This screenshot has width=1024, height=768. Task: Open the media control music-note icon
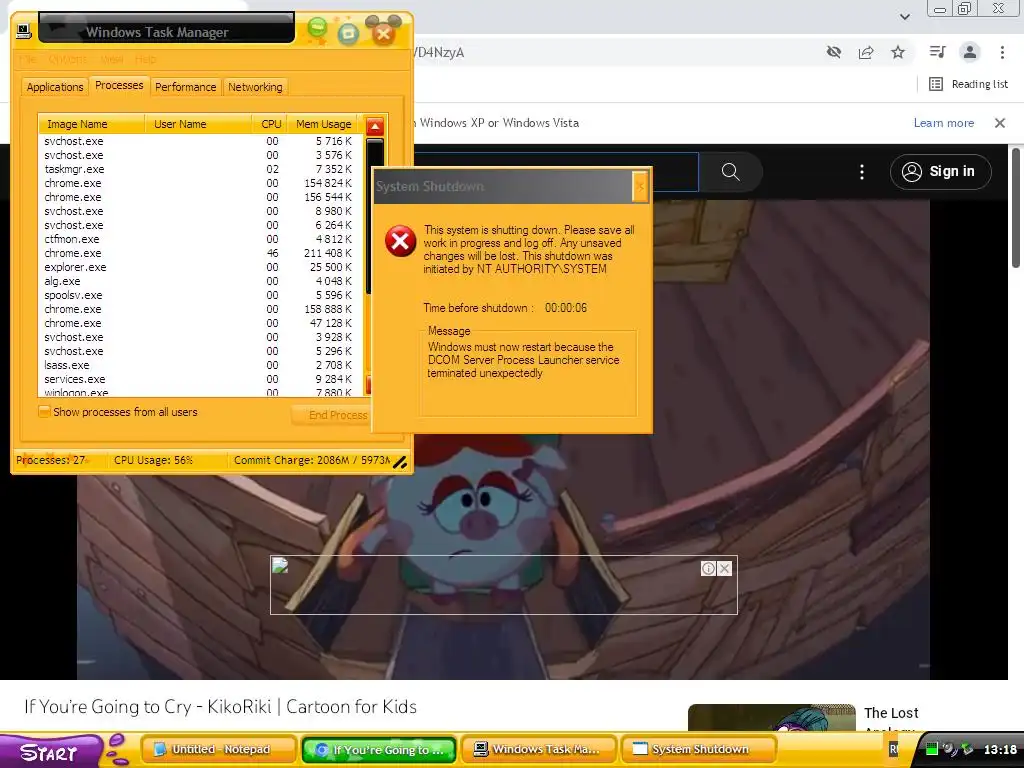coord(937,52)
